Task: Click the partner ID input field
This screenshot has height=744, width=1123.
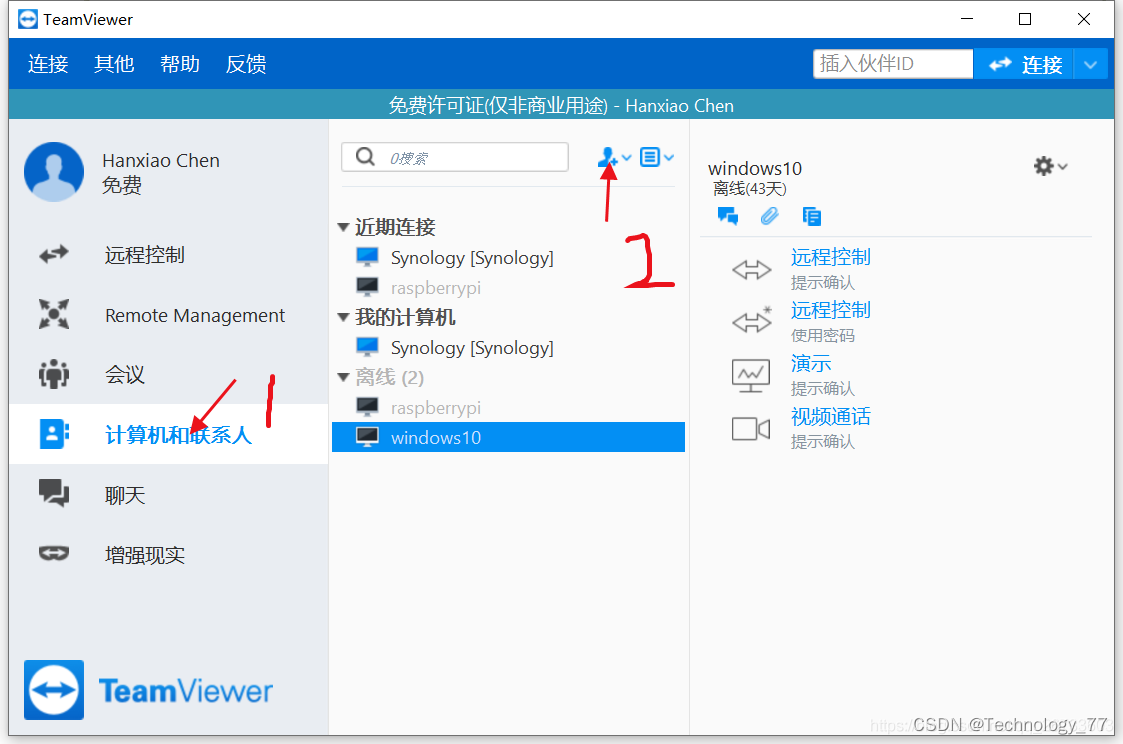Action: click(x=892, y=64)
